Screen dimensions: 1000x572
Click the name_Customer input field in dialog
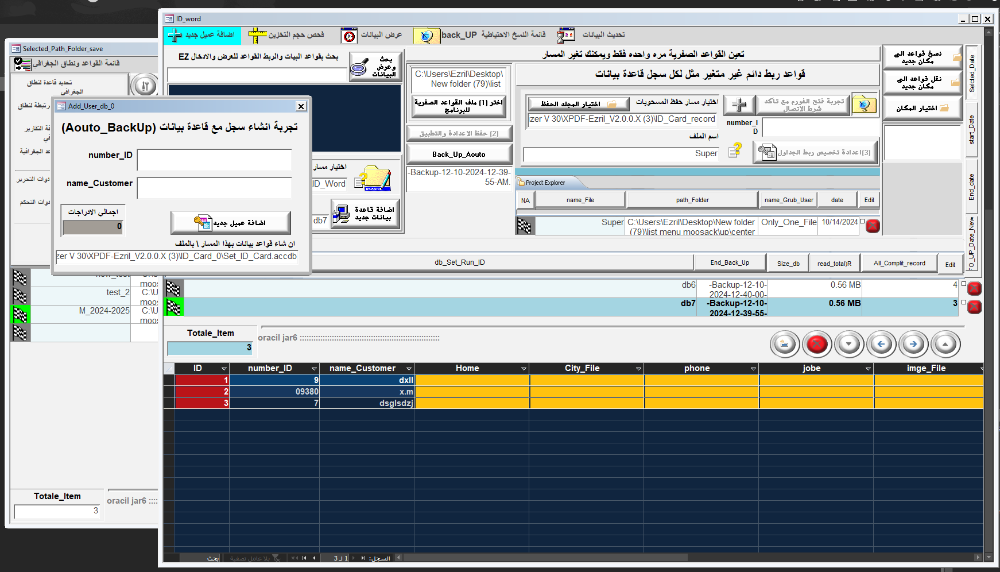tap(214, 188)
